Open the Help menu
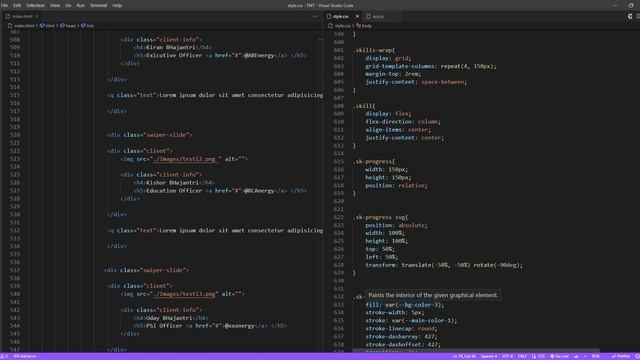Image resolution: width=640 pixels, height=360 pixels. click(x=117, y=5)
